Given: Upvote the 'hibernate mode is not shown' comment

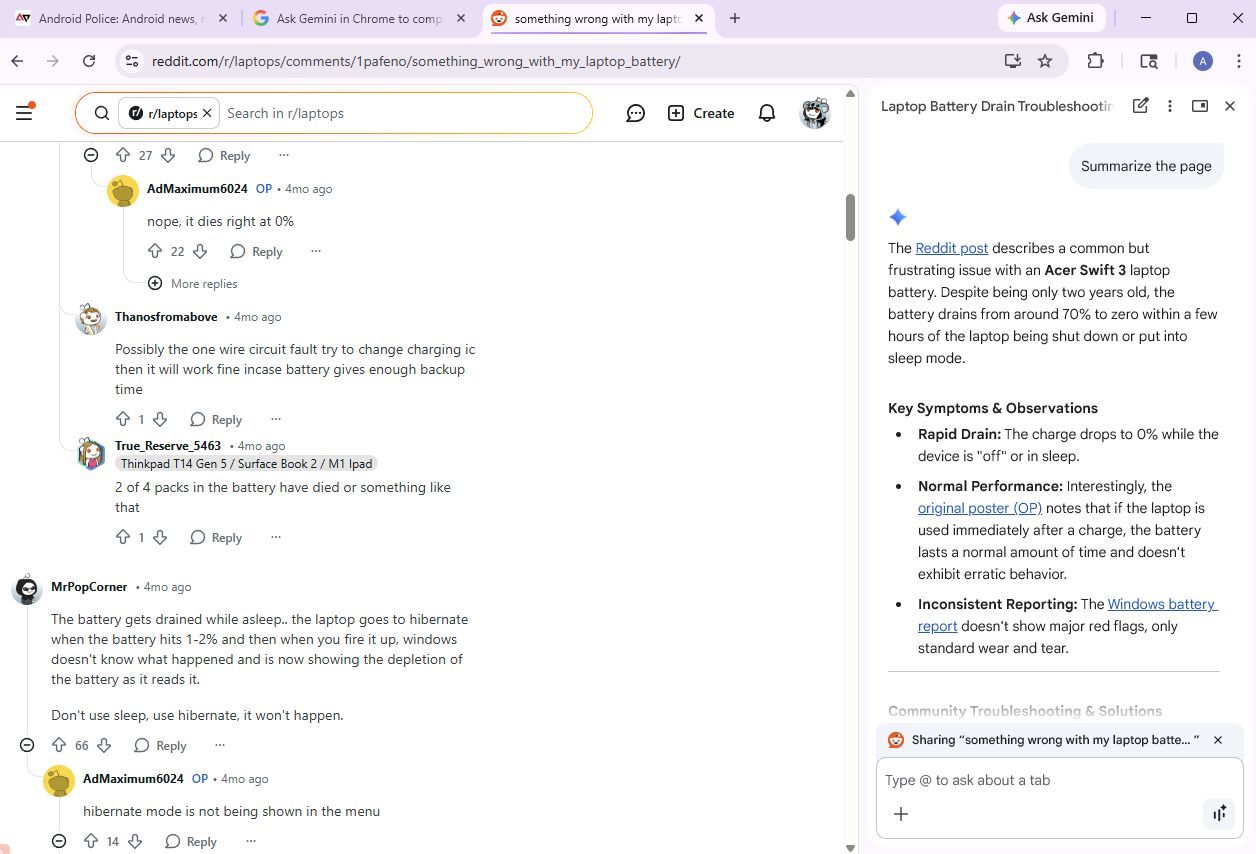Looking at the screenshot, I should pyautogui.click(x=91, y=841).
